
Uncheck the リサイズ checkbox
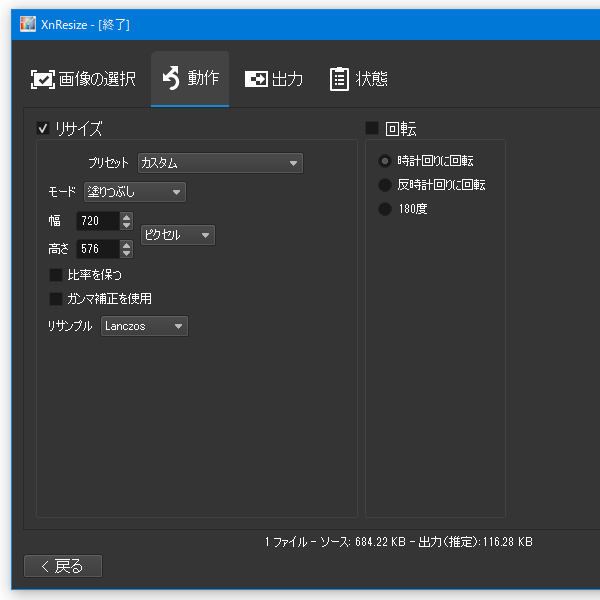[x=43, y=128]
